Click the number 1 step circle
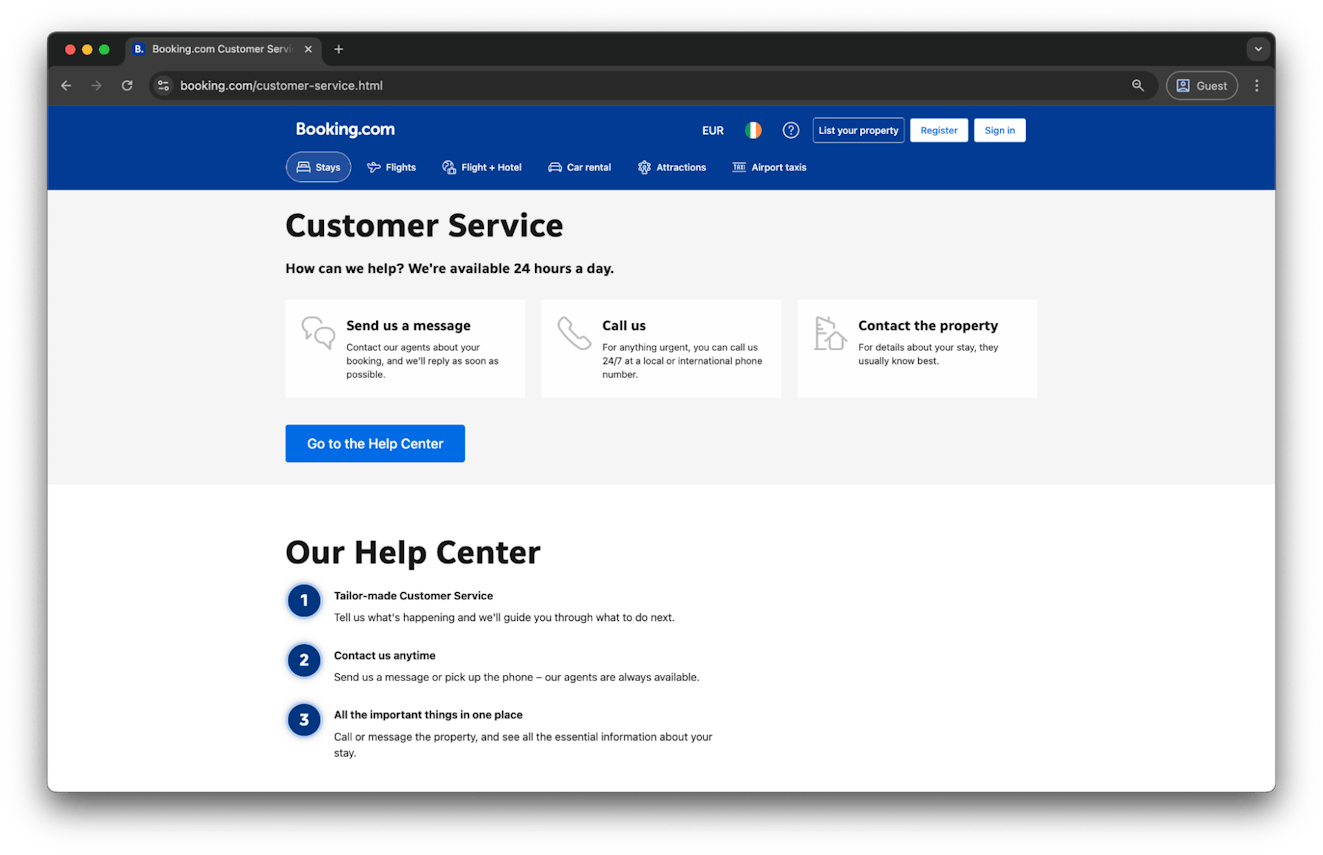 click(x=304, y=601)
